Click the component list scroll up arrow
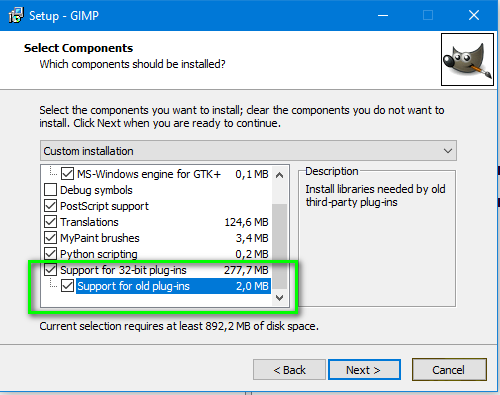The height and width of the screenshot is (395, 500). [280, 175]
